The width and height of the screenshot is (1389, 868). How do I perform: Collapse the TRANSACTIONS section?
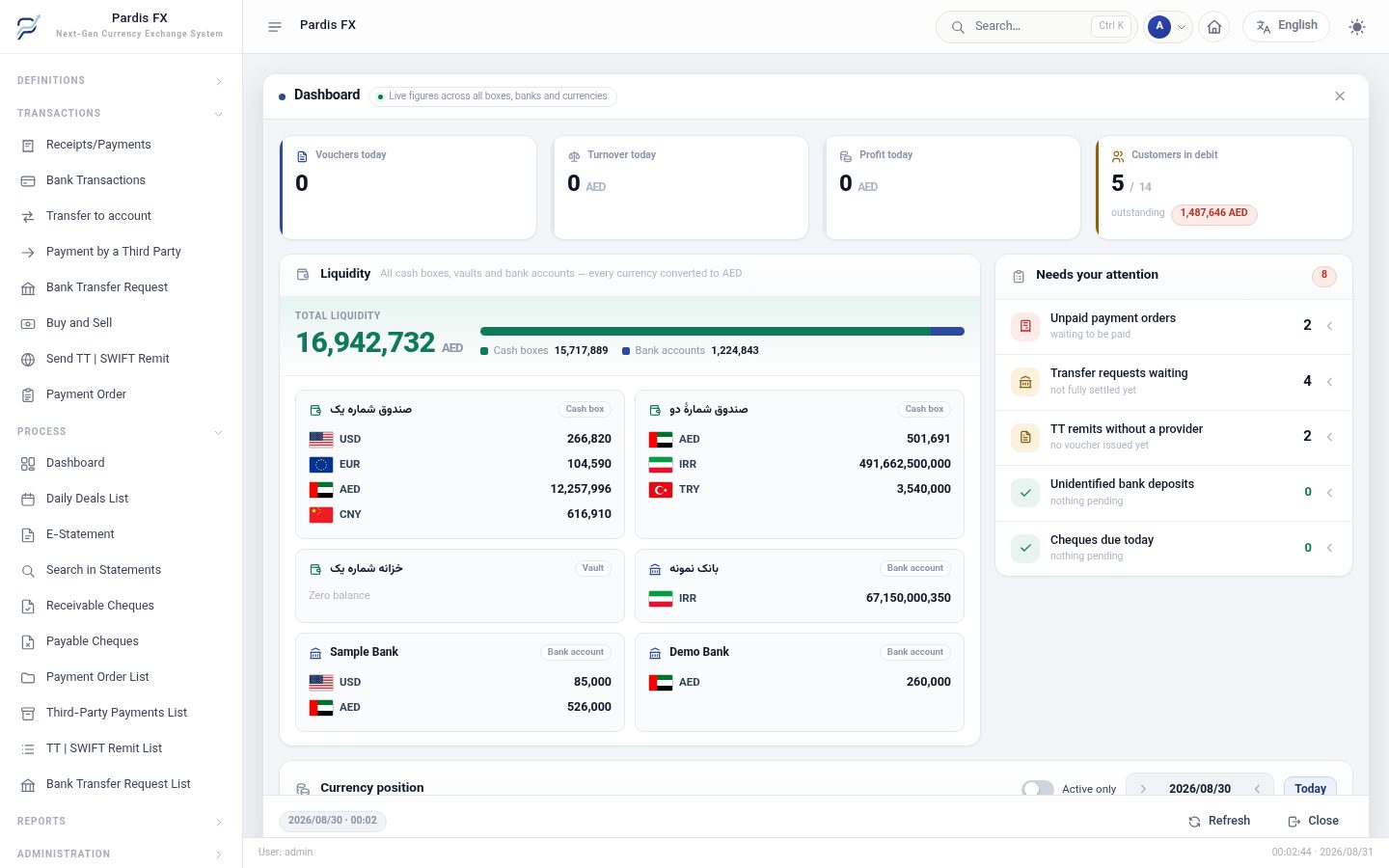click(121, 114)
